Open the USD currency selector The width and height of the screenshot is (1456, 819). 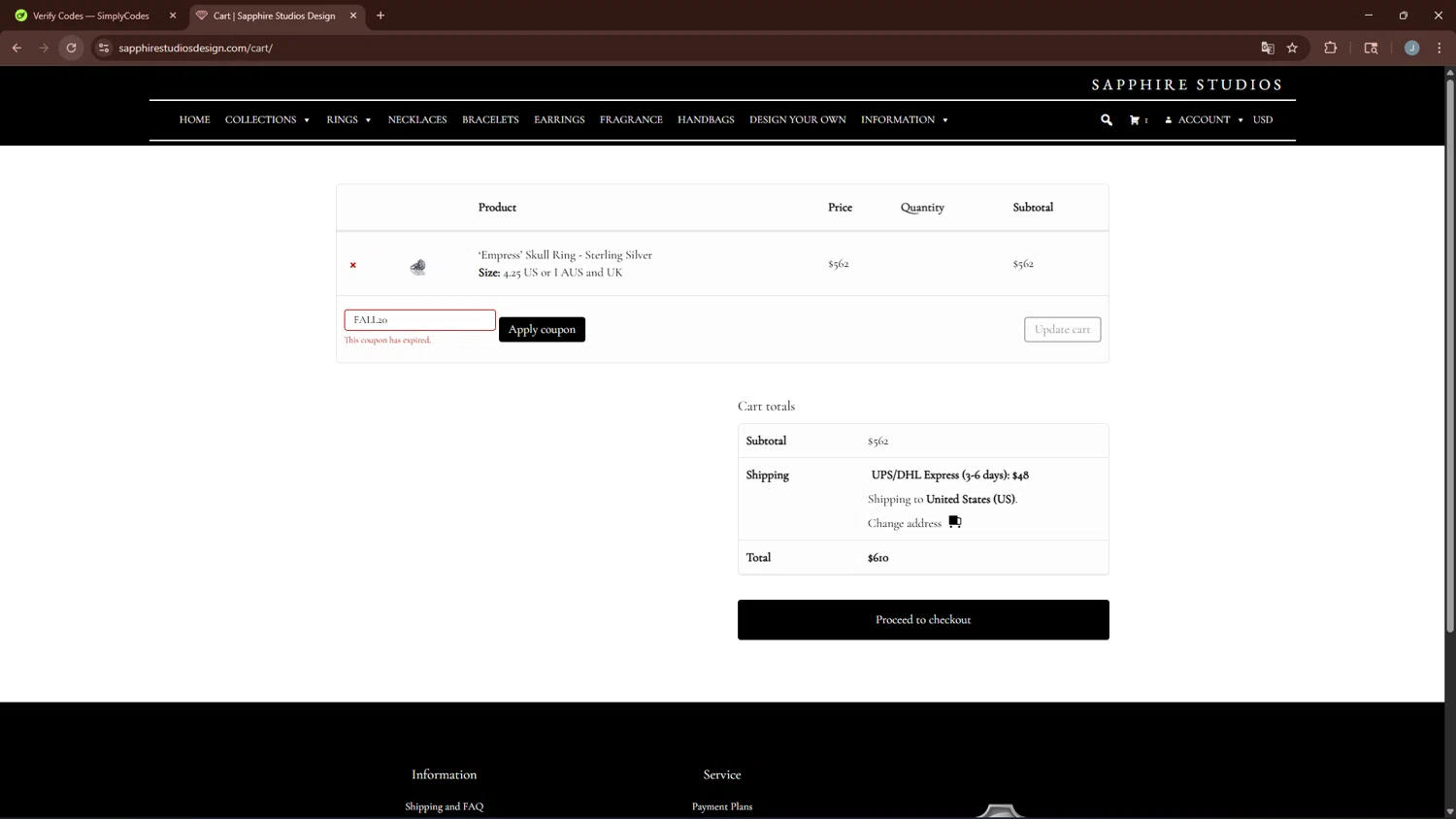pos(1263,120)
